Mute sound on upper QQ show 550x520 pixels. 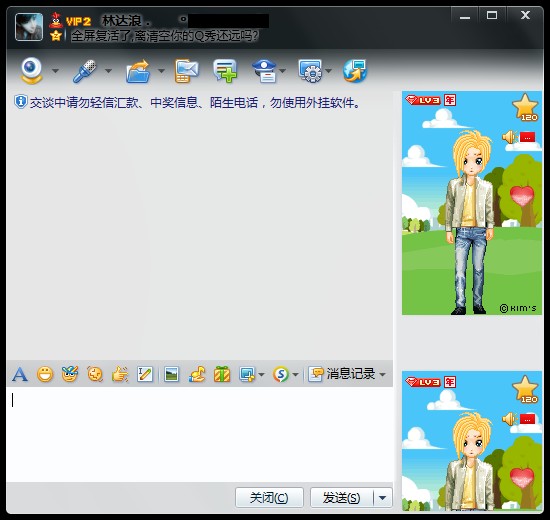(x=510, y=136)
